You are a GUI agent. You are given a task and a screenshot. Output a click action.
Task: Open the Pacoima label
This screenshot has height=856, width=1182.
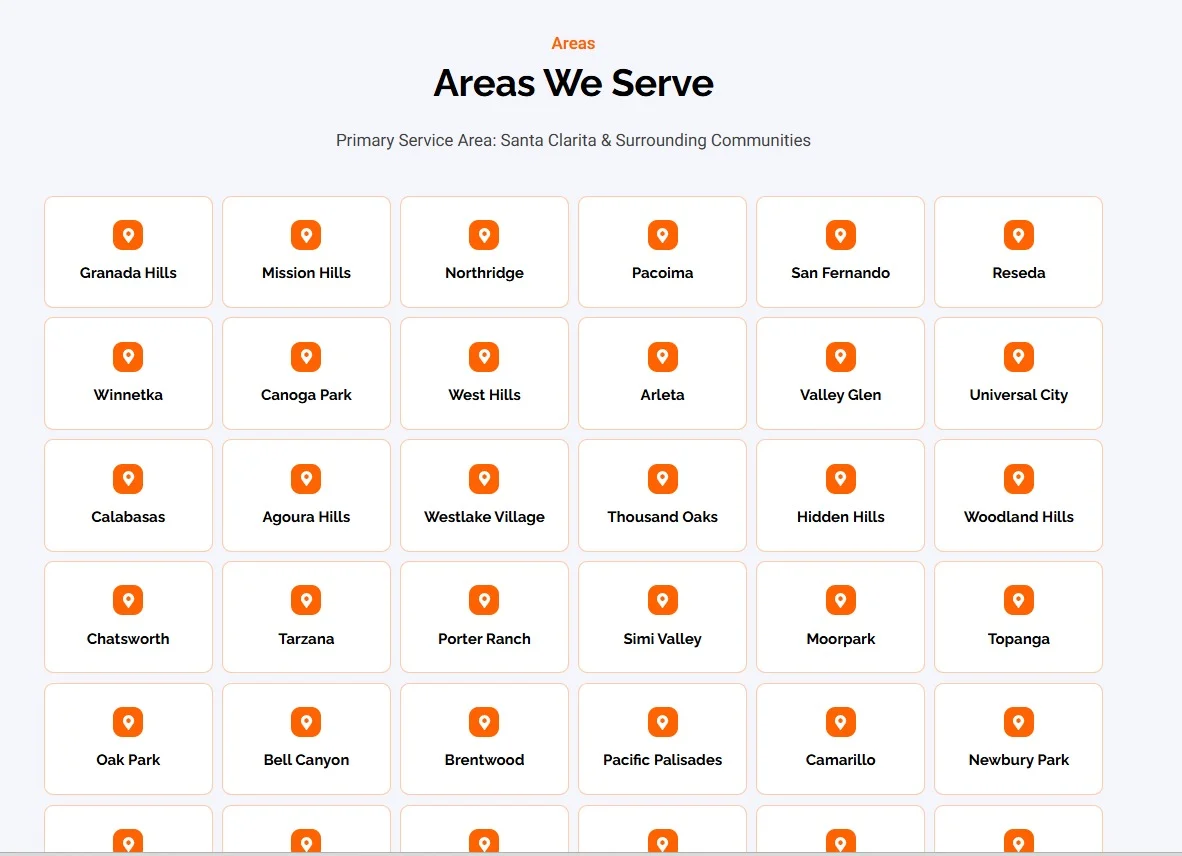[x=663, y=273]
